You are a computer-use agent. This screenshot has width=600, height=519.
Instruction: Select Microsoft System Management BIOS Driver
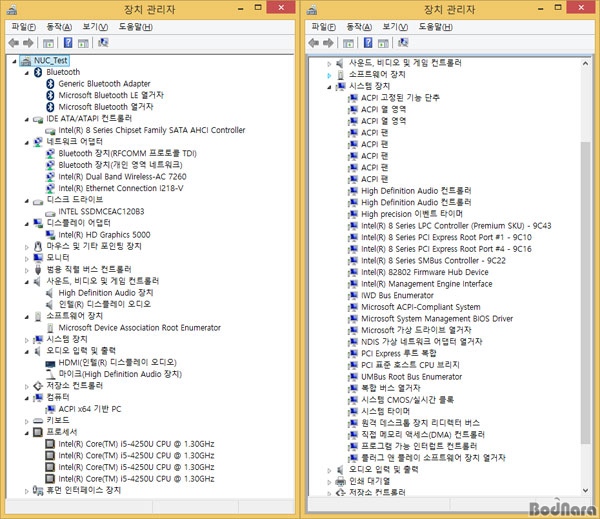pos(437,318)
